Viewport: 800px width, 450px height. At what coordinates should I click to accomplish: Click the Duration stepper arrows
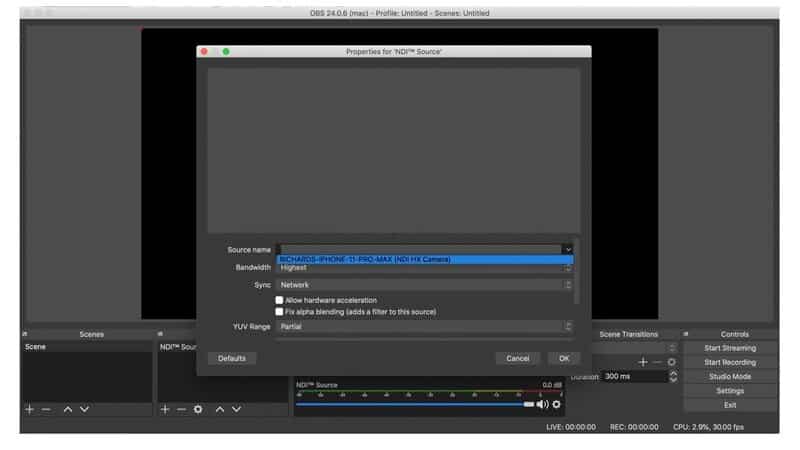point(673,377)
